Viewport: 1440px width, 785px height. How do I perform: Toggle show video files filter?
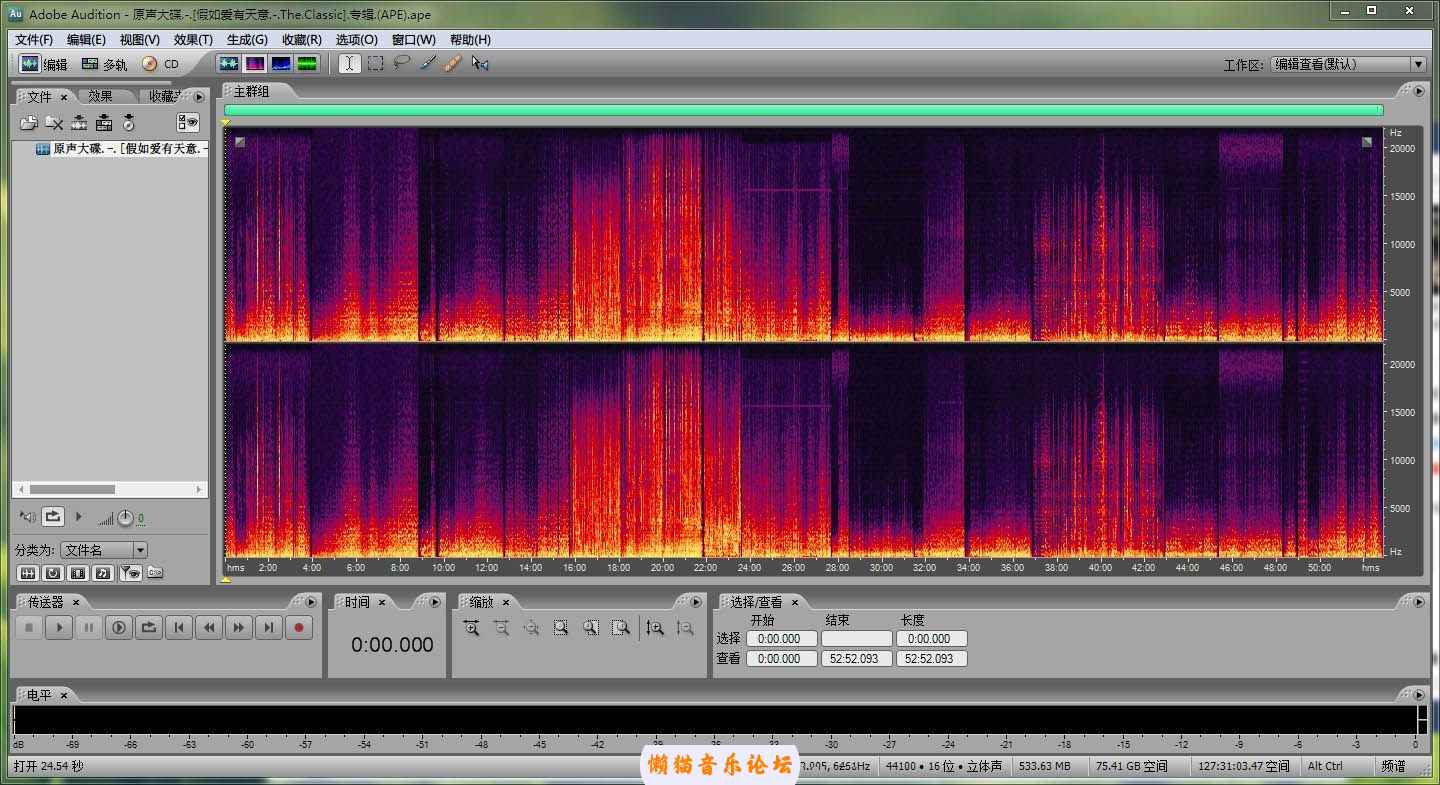coord(78,573)
